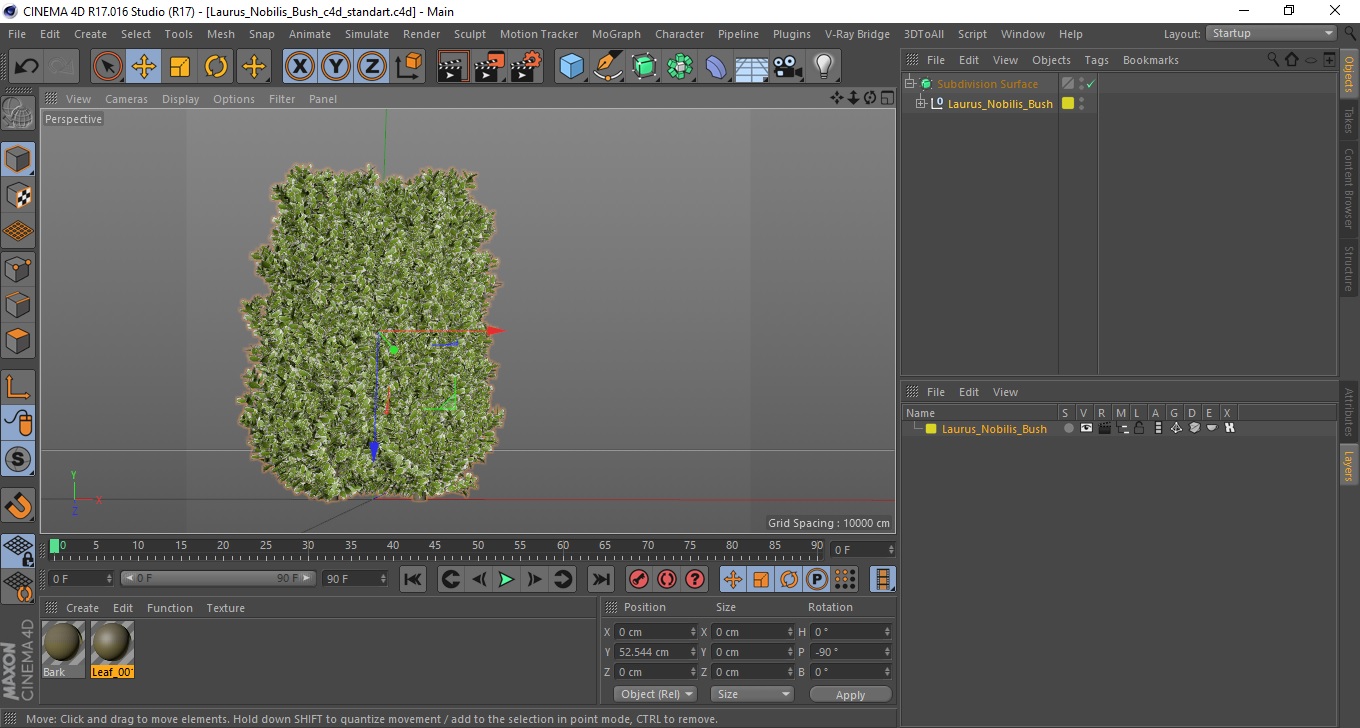Screen dimensions: 1360x728
Task: Expand Laurus_Nobilis_Bush object tree node
Action: [x=921, y=103]
